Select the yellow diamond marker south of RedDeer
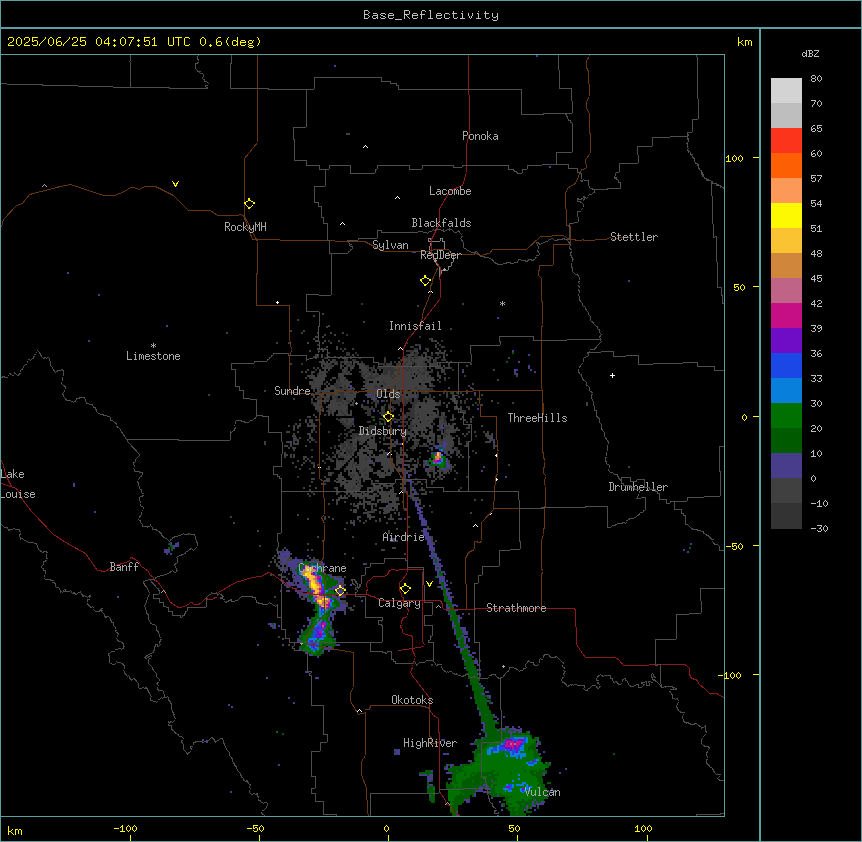Viewport: 862px width, 842px height. coord(426,281)
